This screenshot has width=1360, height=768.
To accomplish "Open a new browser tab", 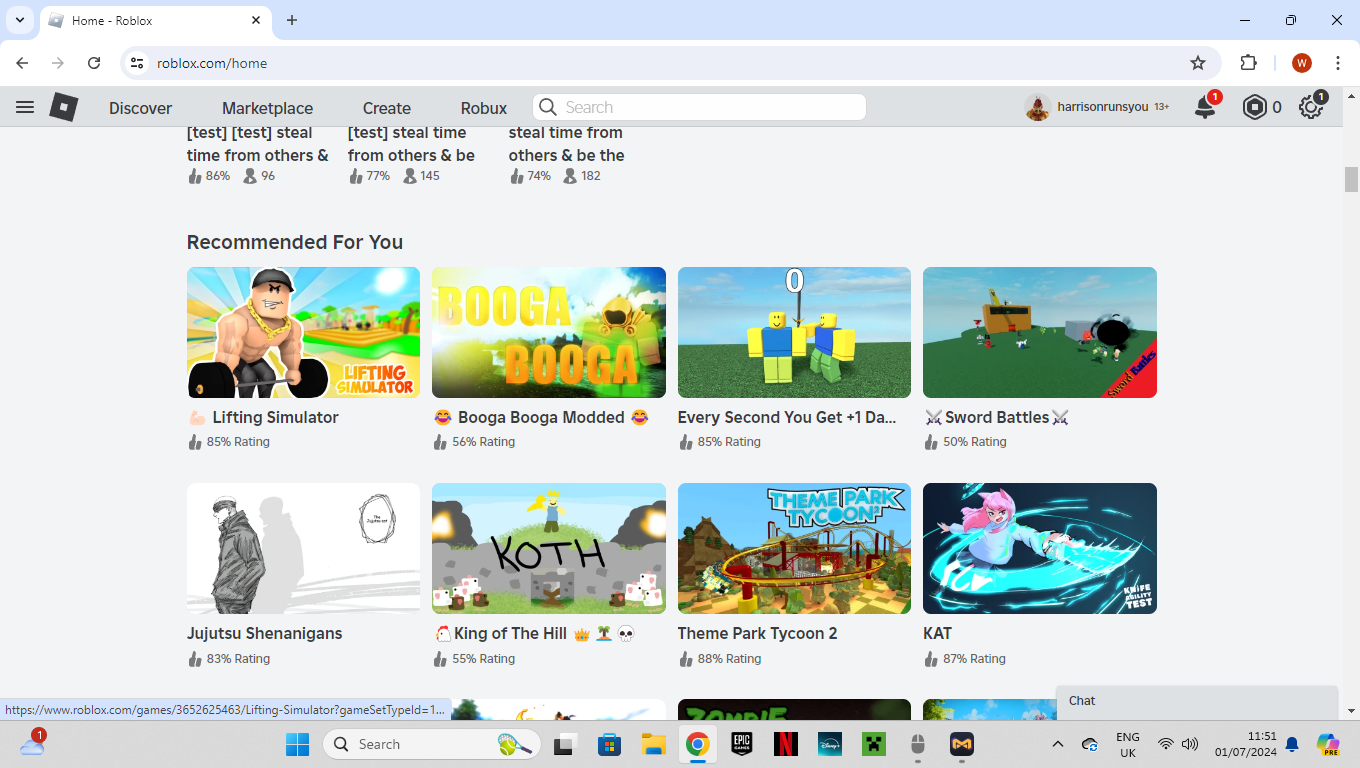I will pyautogui.click(x=292, y=20).
